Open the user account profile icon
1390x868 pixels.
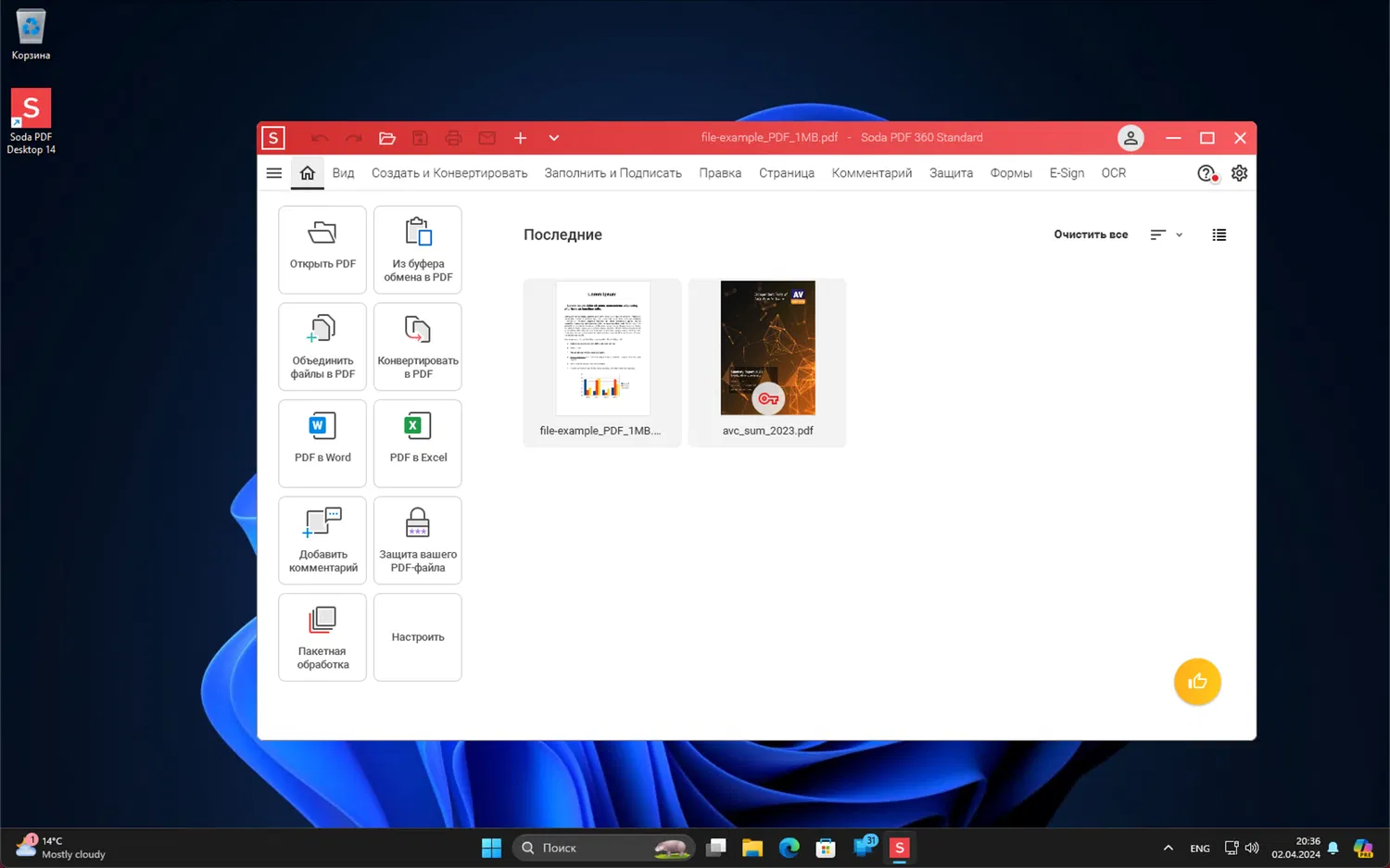(1130, 138)
